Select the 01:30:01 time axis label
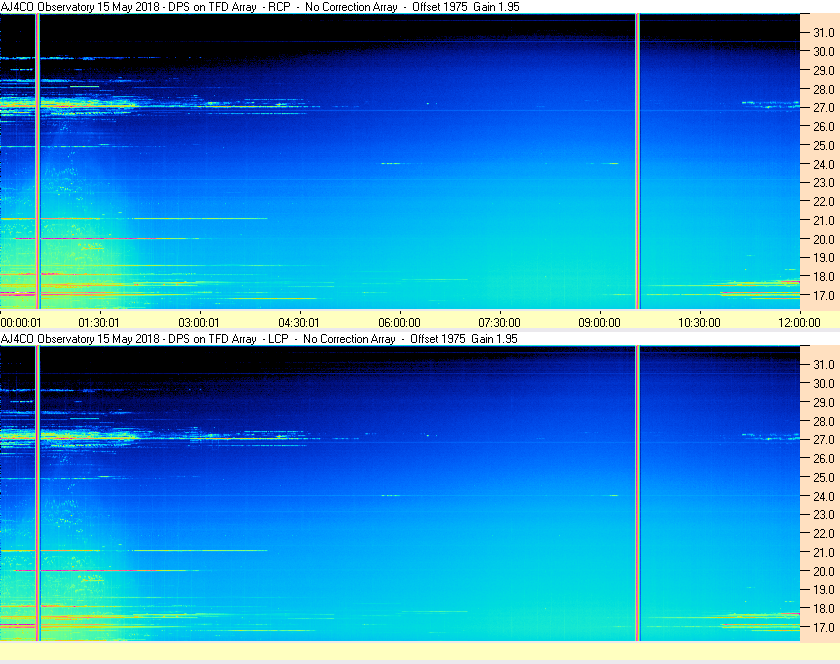 [x=99, y=323]
